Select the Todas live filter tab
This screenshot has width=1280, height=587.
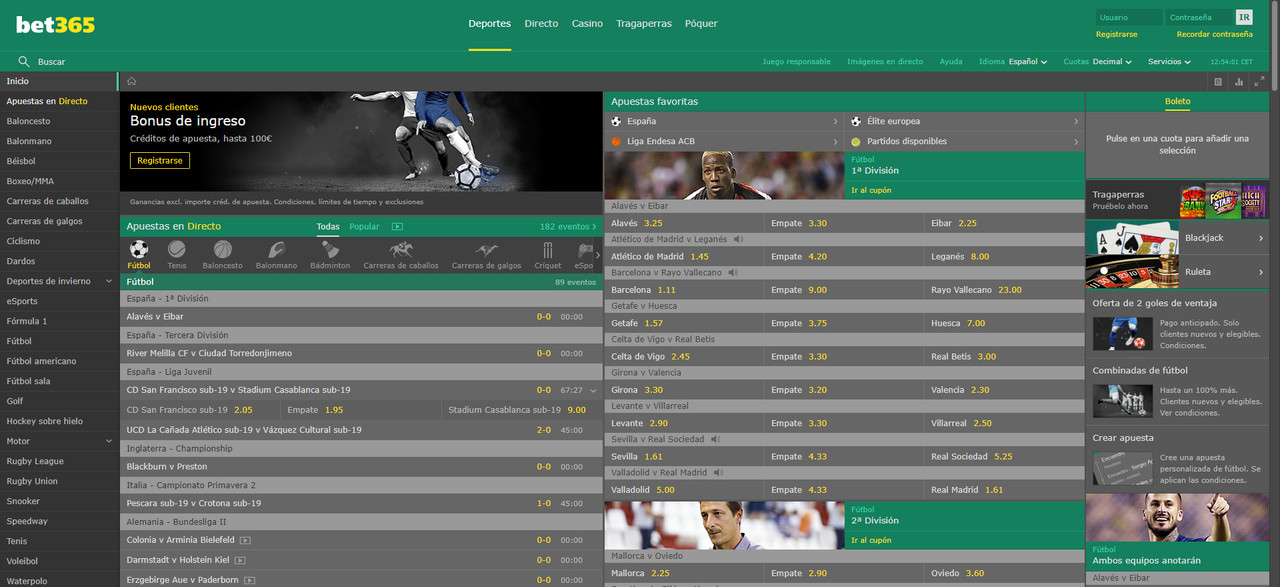[x=328, y=227]
